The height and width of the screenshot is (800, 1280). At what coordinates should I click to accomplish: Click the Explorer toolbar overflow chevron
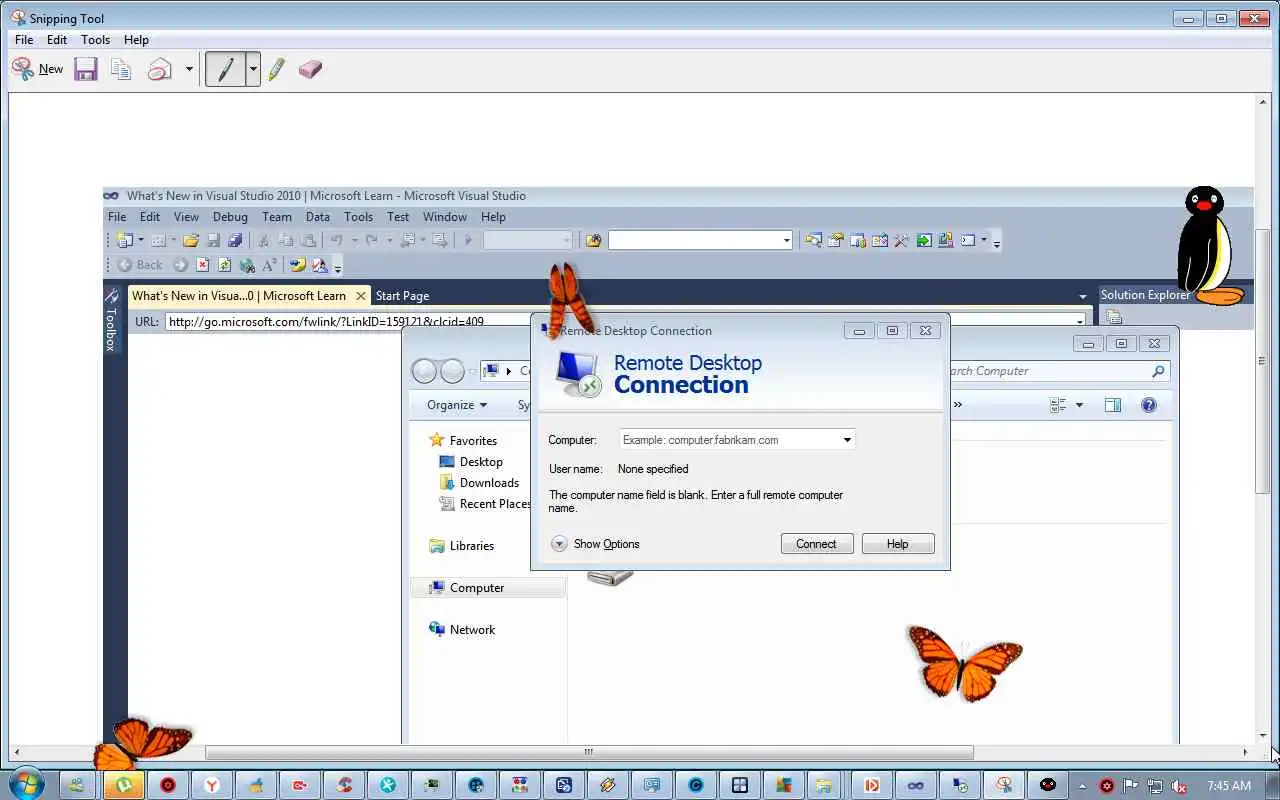[x=957, y=405]
